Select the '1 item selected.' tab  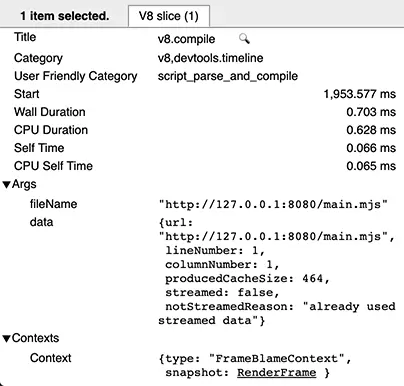tap(65, 16)
